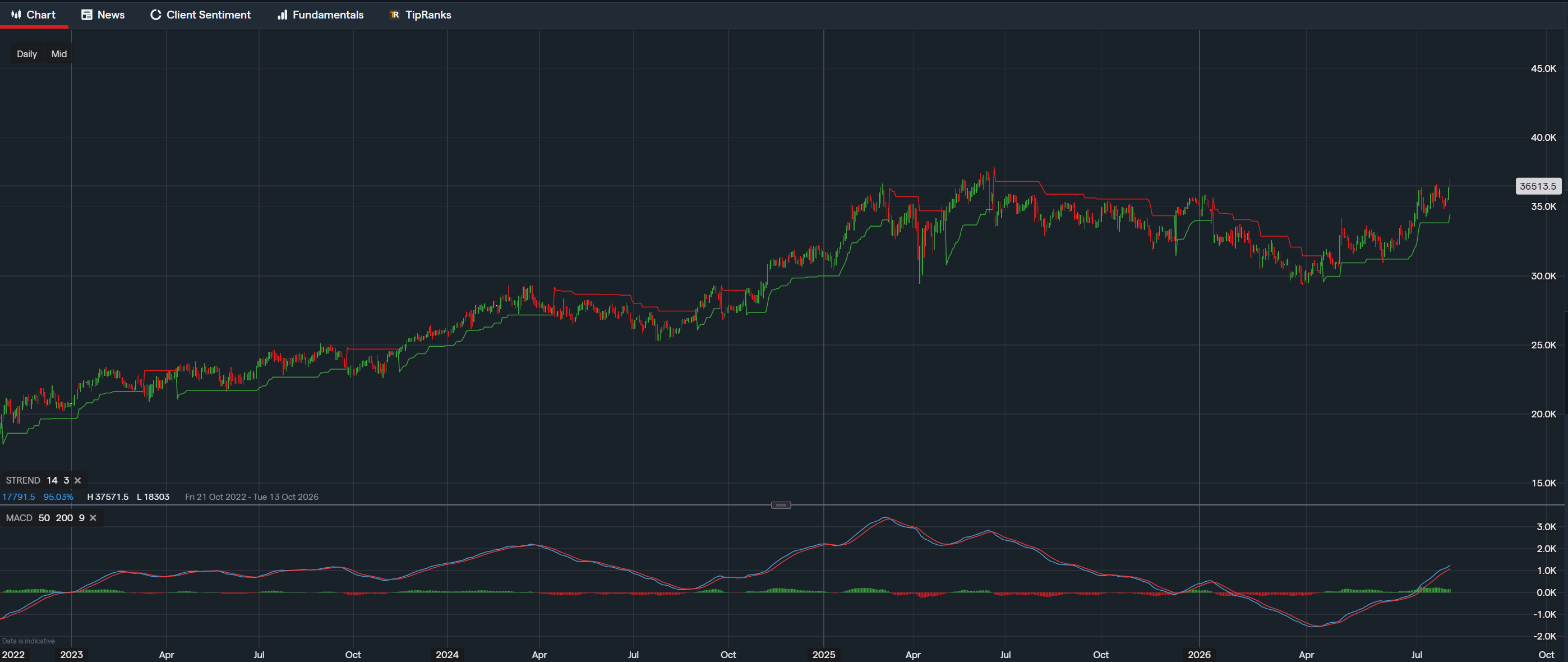Remove the STREND indicator with its X
The image size is (1568, 662).
[x=77, y=481]
